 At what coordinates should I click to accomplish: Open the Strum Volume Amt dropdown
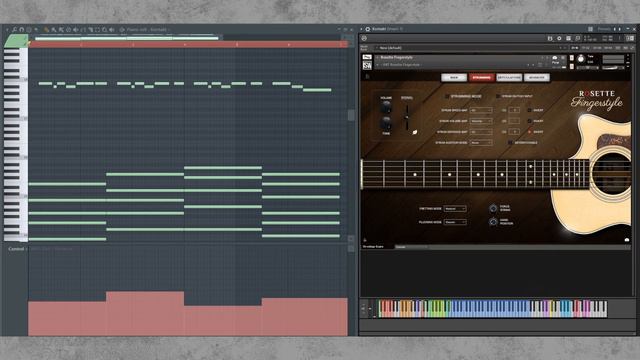[481, 121]
